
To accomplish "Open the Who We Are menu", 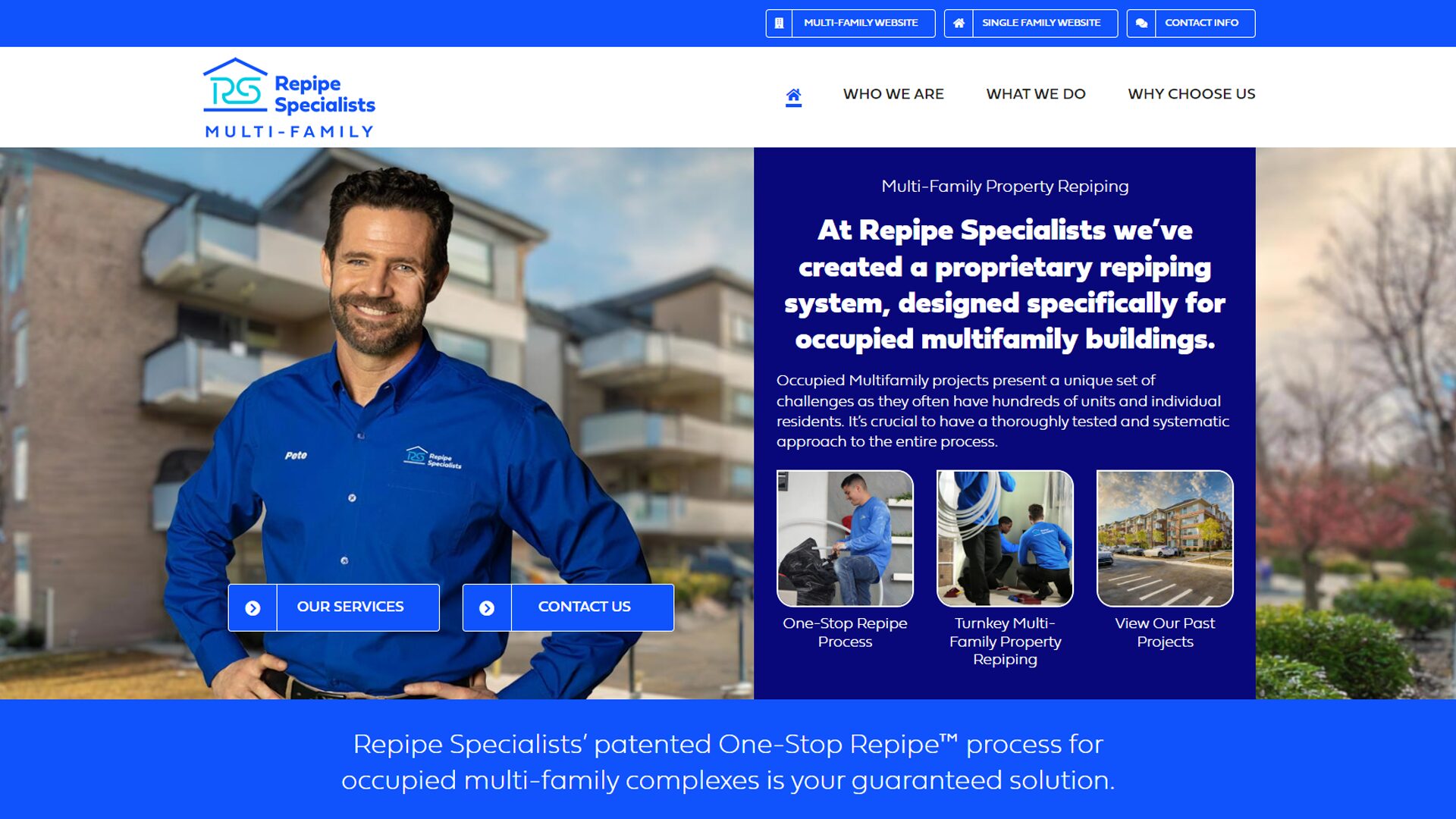I will 893,94.
